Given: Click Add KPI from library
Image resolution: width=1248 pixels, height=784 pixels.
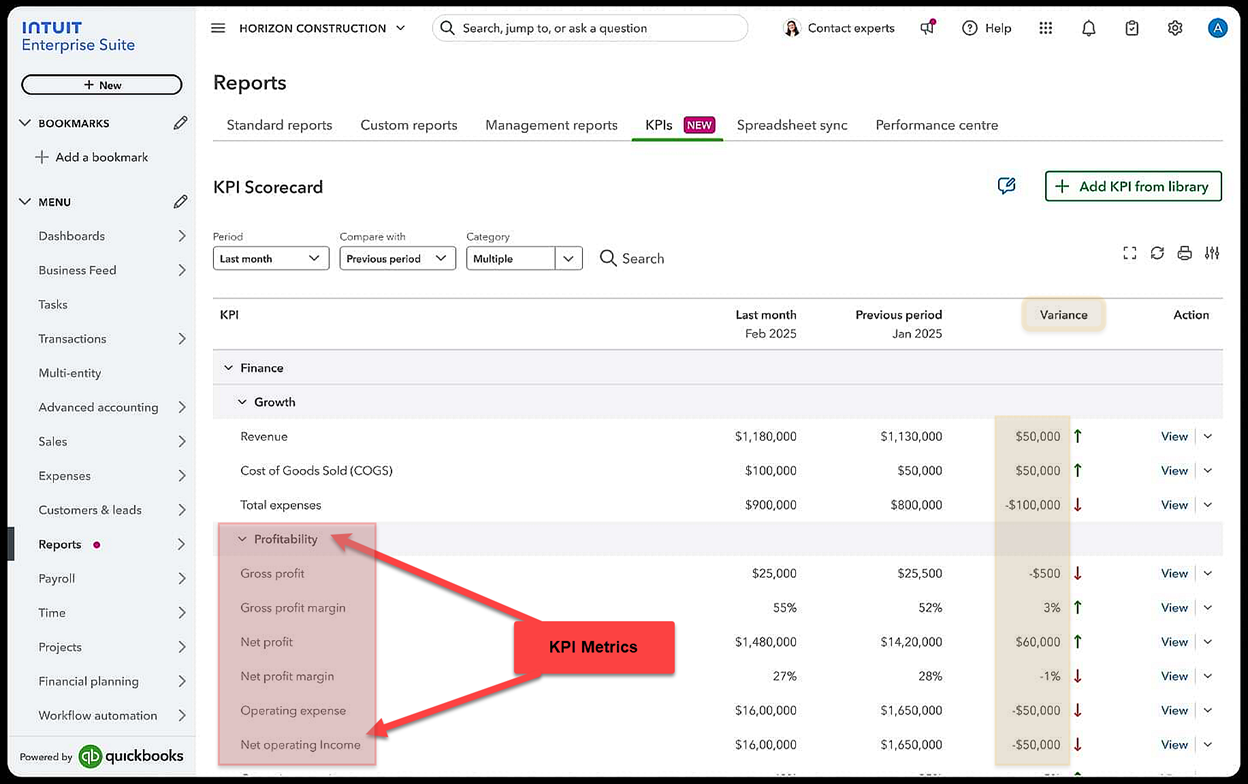Looking at the screenshot, I should point(1133,186).
